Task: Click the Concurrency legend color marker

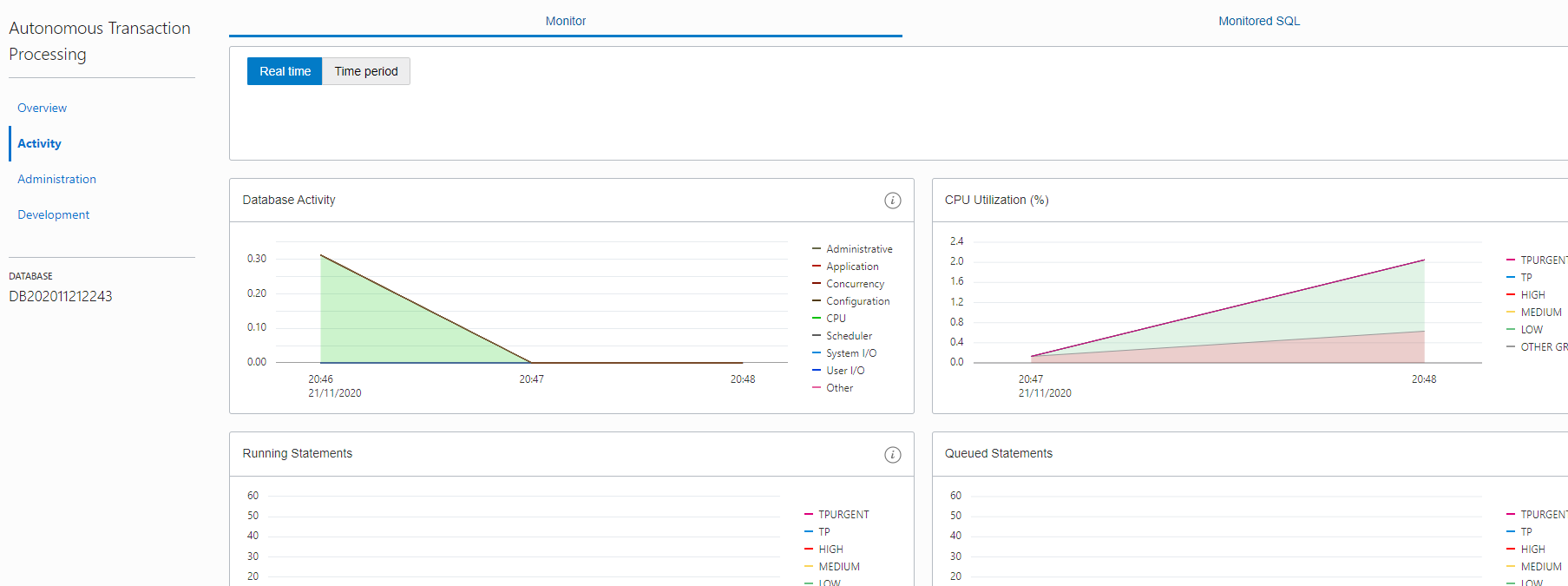Action: pyautogui.click(x=817, y=284)
